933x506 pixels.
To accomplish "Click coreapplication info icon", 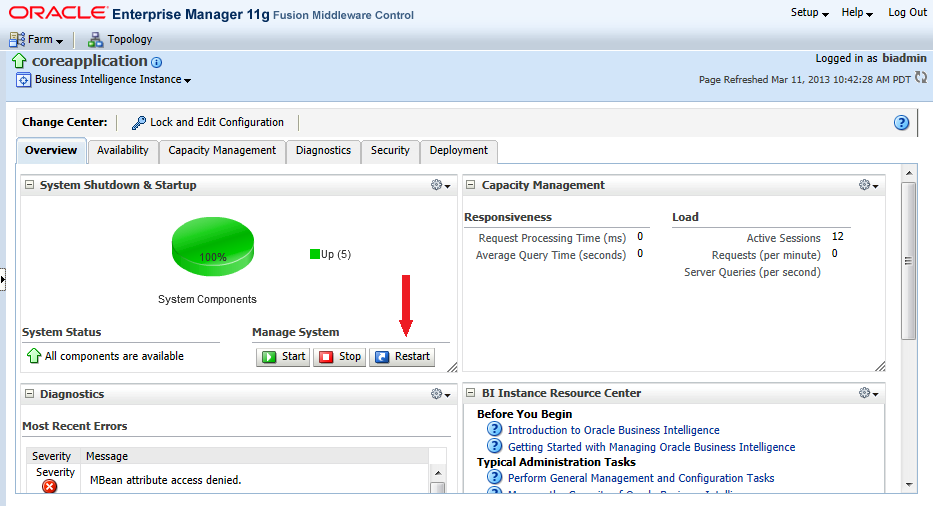I will click(x=156, y=62).
